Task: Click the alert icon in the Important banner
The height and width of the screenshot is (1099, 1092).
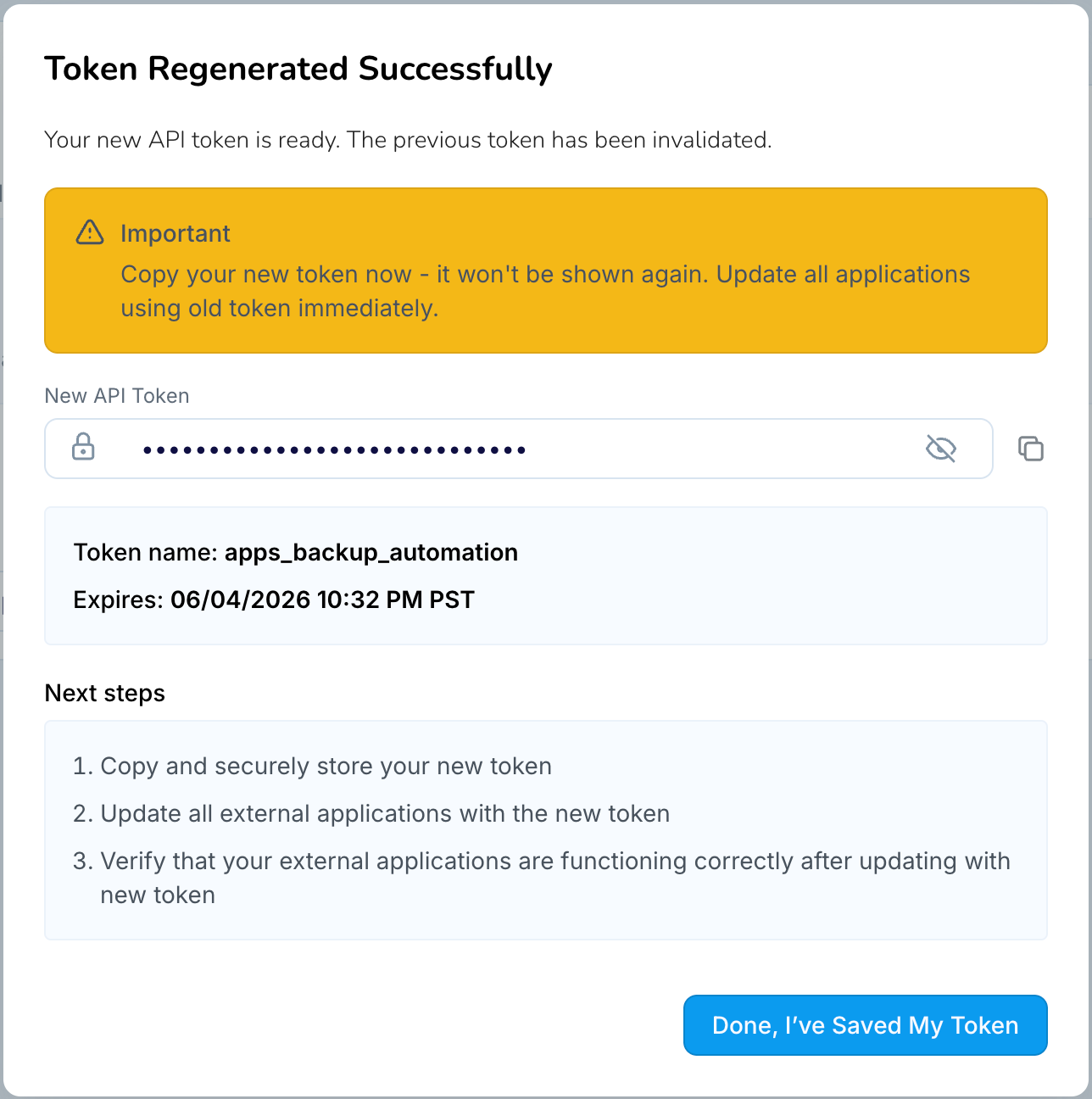Action: coord(90,232)
